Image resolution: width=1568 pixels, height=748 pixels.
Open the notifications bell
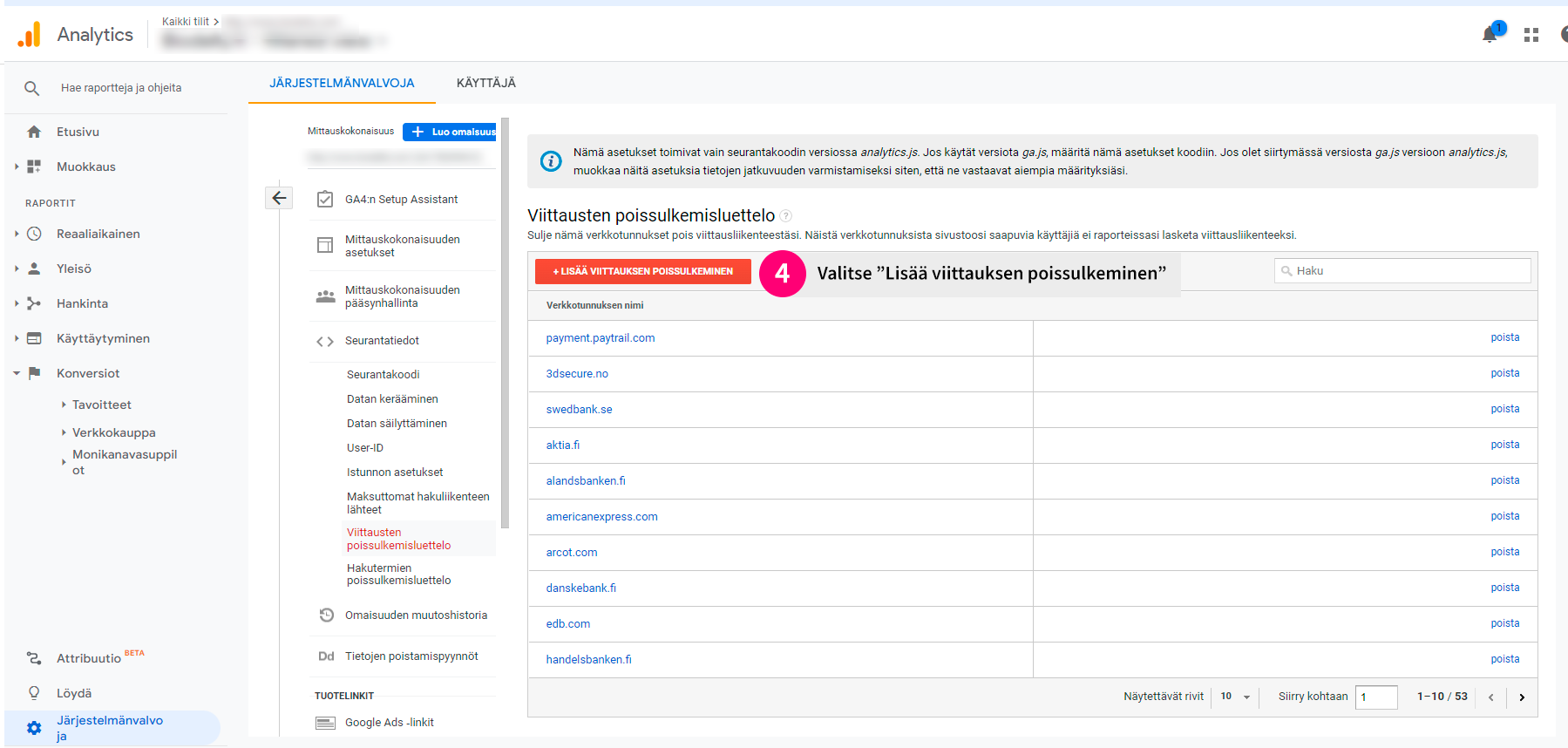[1490, 35]
